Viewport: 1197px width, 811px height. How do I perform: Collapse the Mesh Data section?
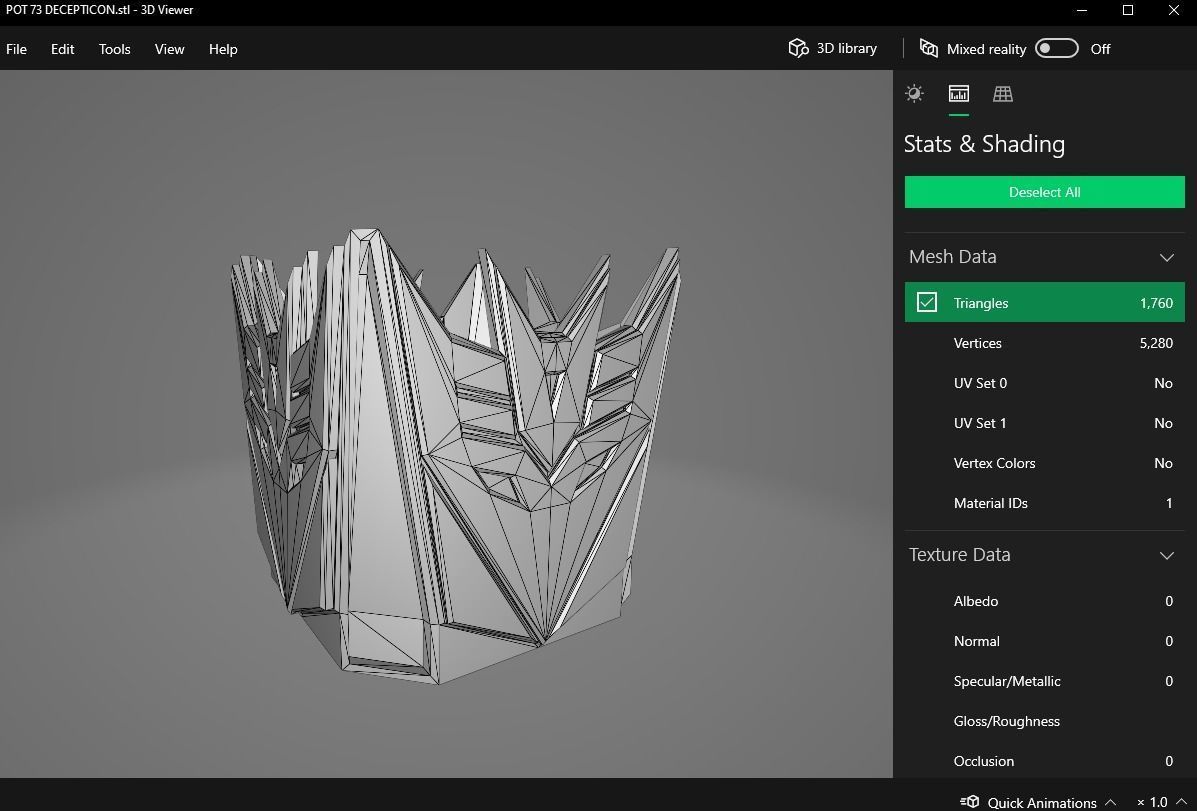[1166, 257]
